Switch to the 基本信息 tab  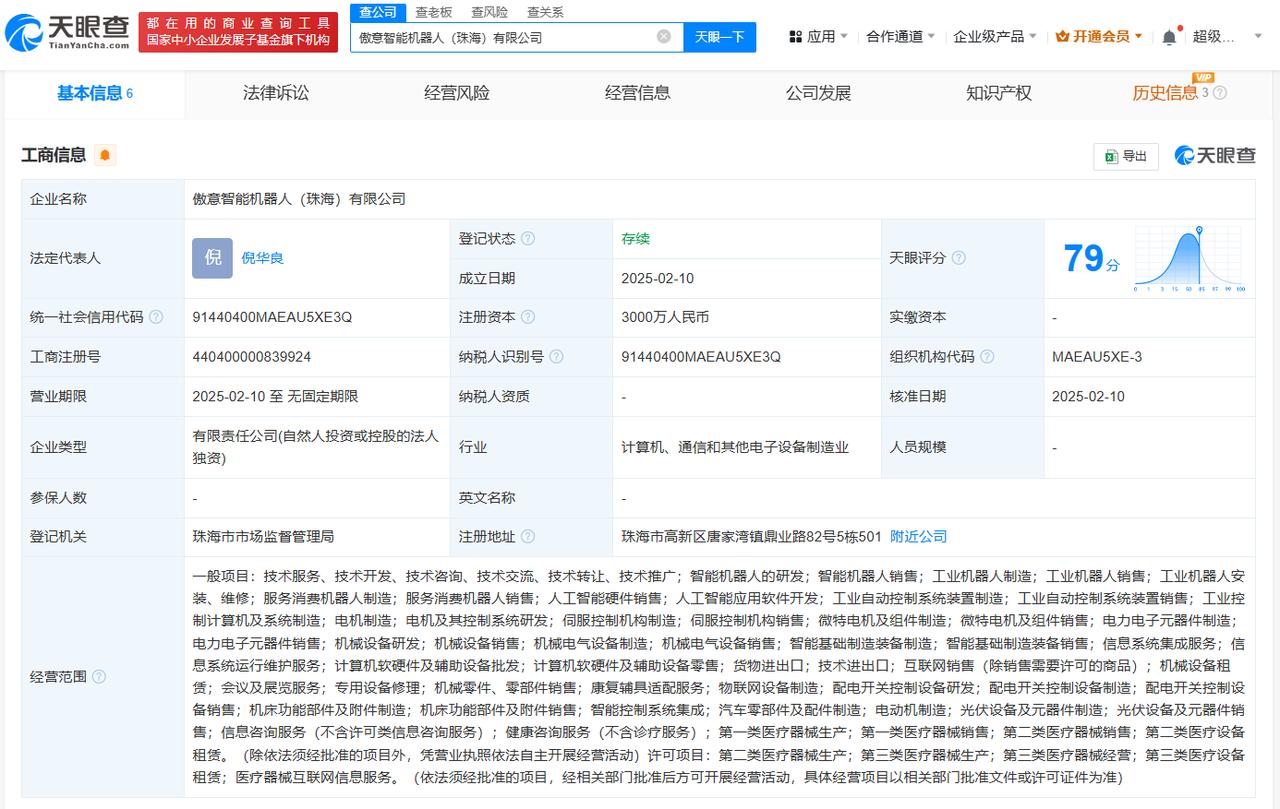pyautogui.click(x=95, y=93)
